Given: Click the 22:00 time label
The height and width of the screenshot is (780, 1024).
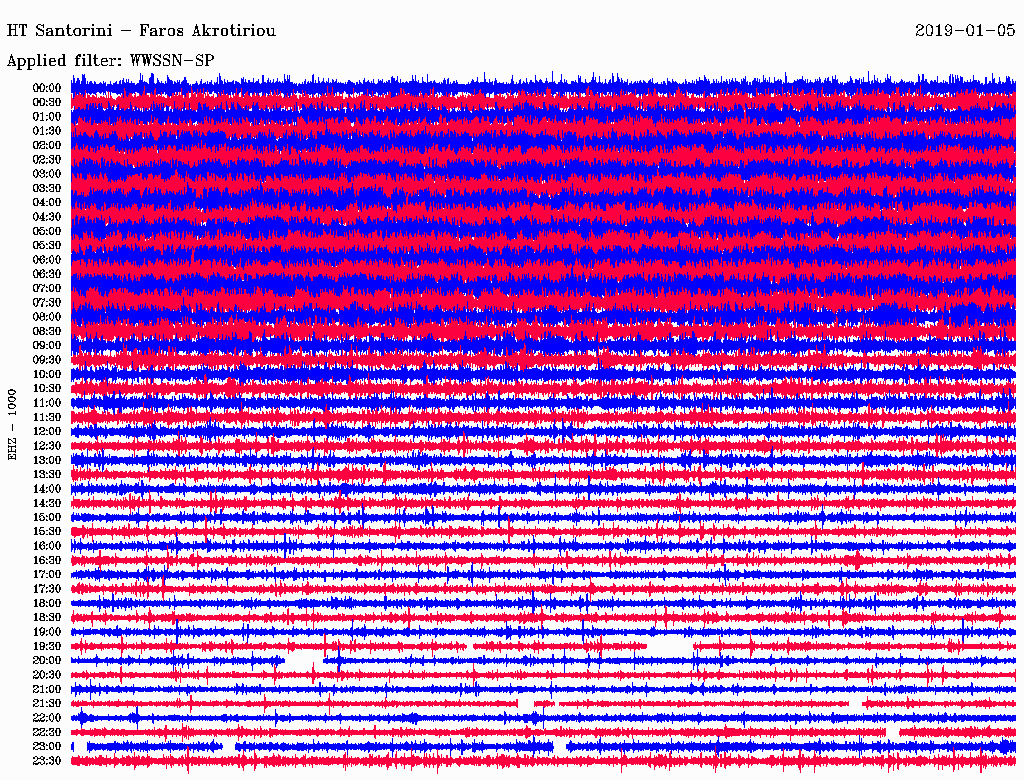Looking at the screenshot, I should (46, 718).
